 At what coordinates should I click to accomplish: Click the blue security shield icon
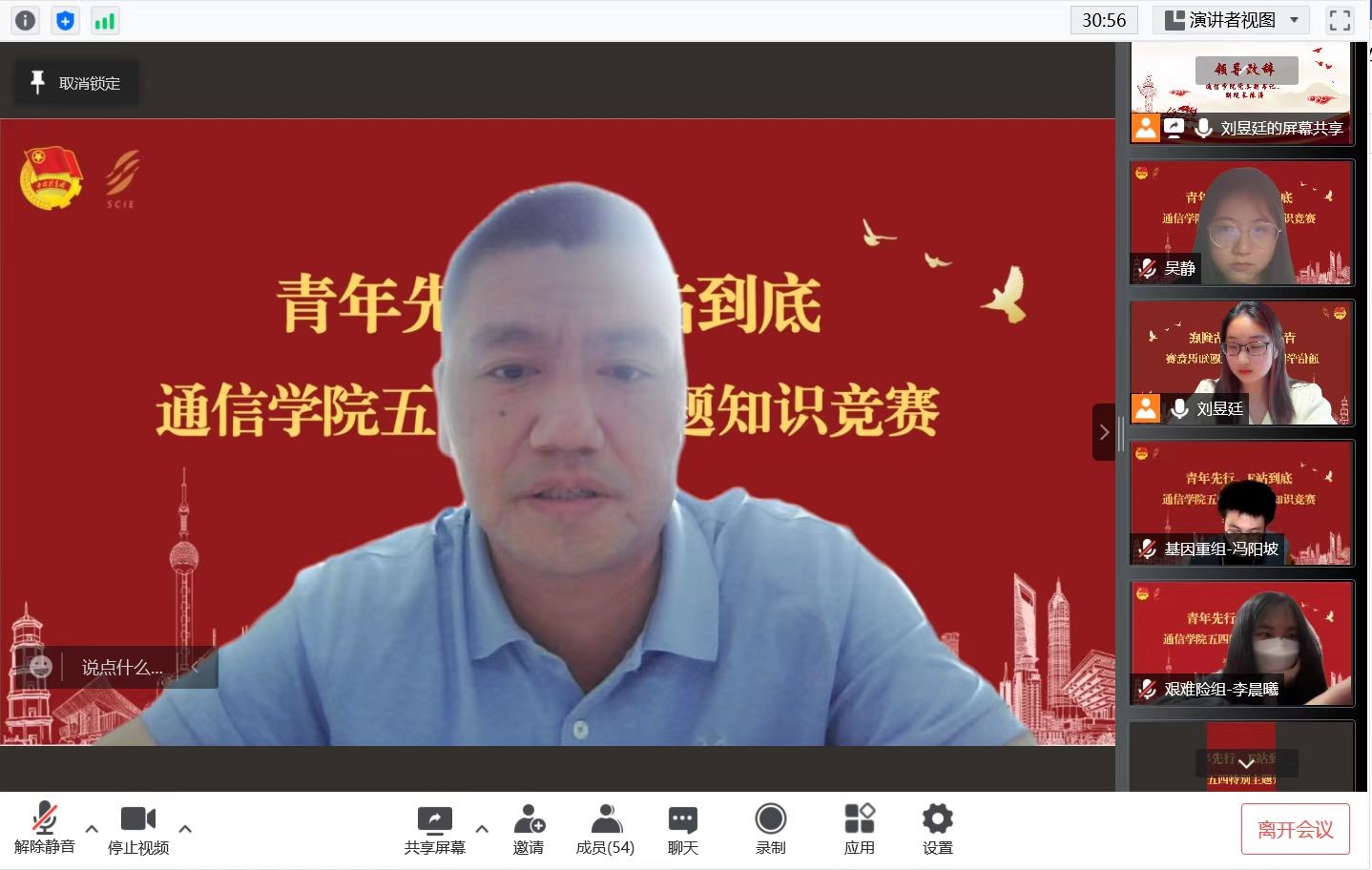point(65,20)
